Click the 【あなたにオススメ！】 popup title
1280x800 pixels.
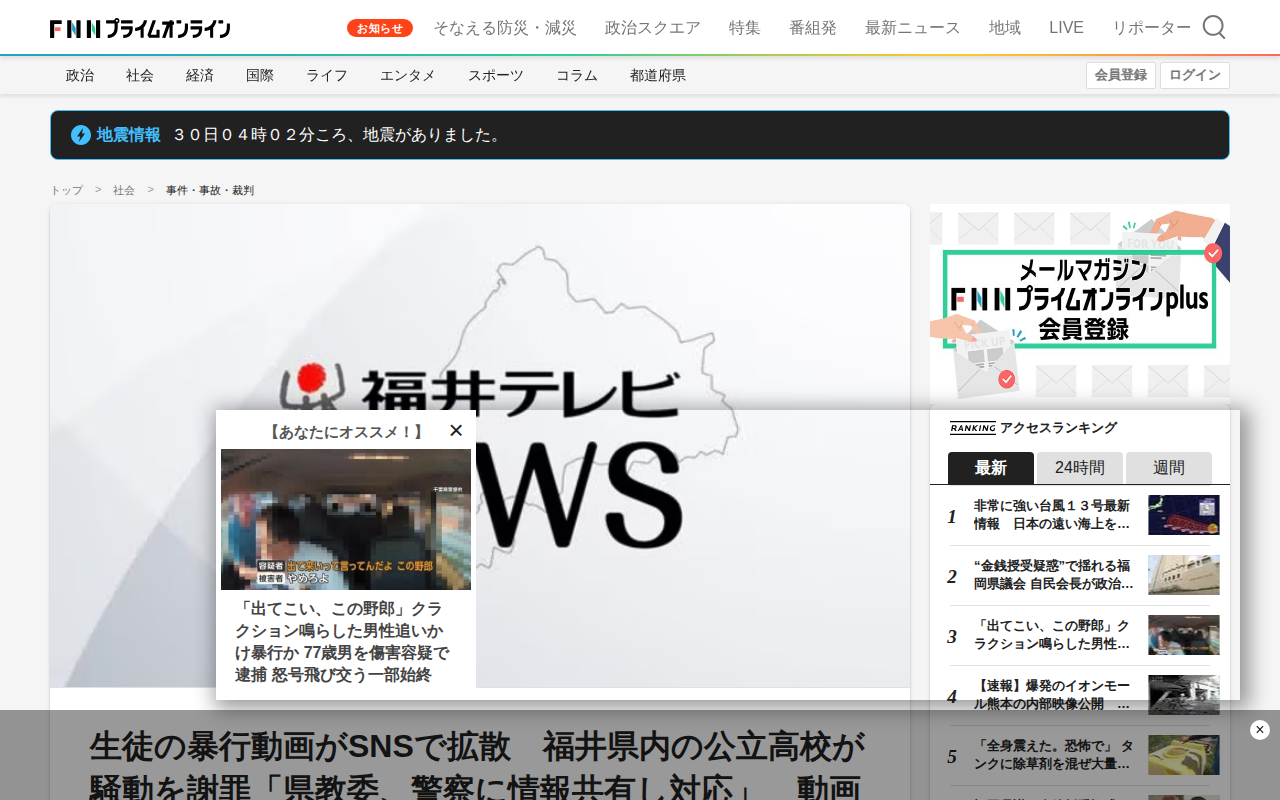pyautogui.click(x=346, y=432)
